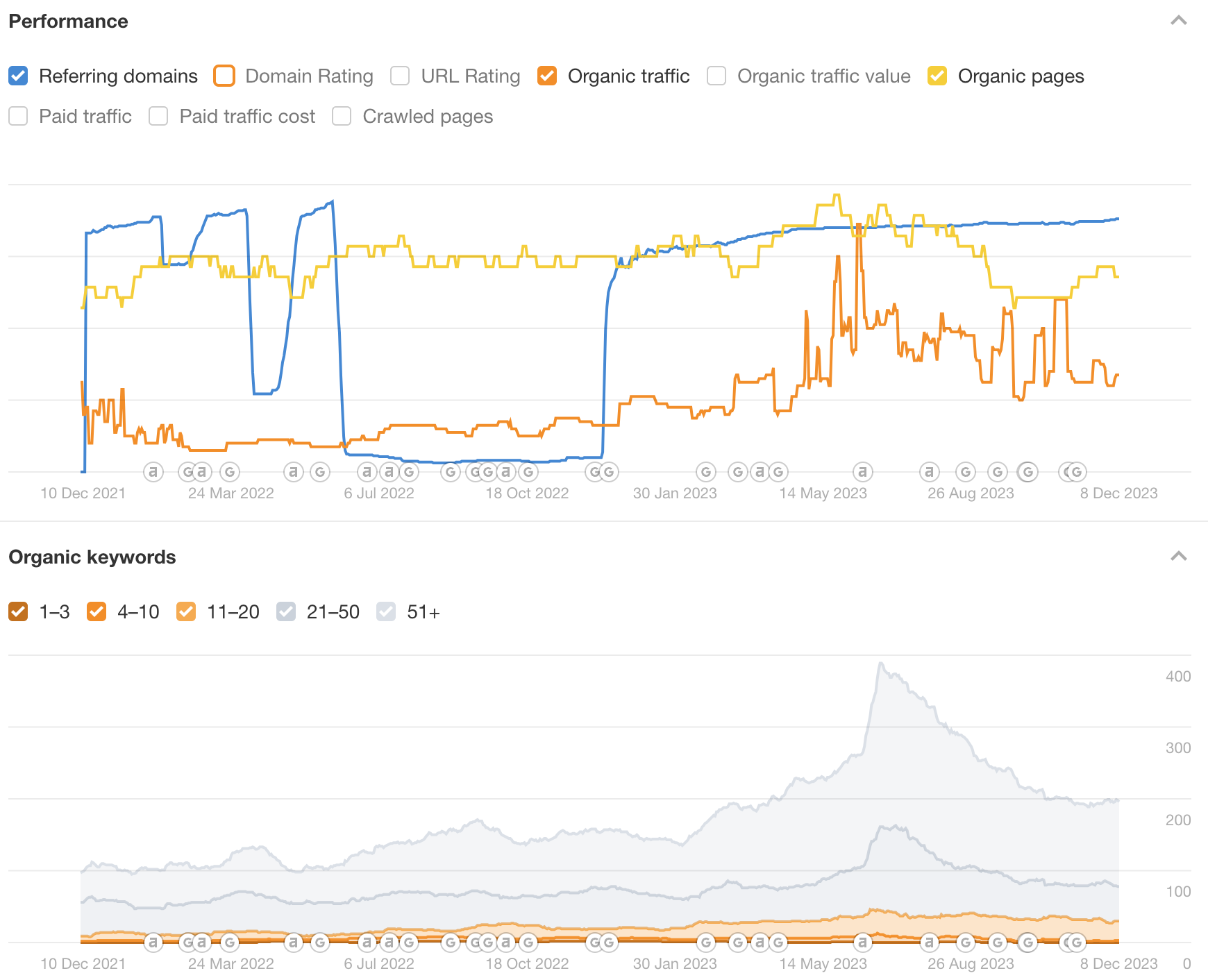Click Organic keywords G marker right of 30 Jan 2023
The height and width of the screenshot is (980, 1208).
[x=706, y=943]
